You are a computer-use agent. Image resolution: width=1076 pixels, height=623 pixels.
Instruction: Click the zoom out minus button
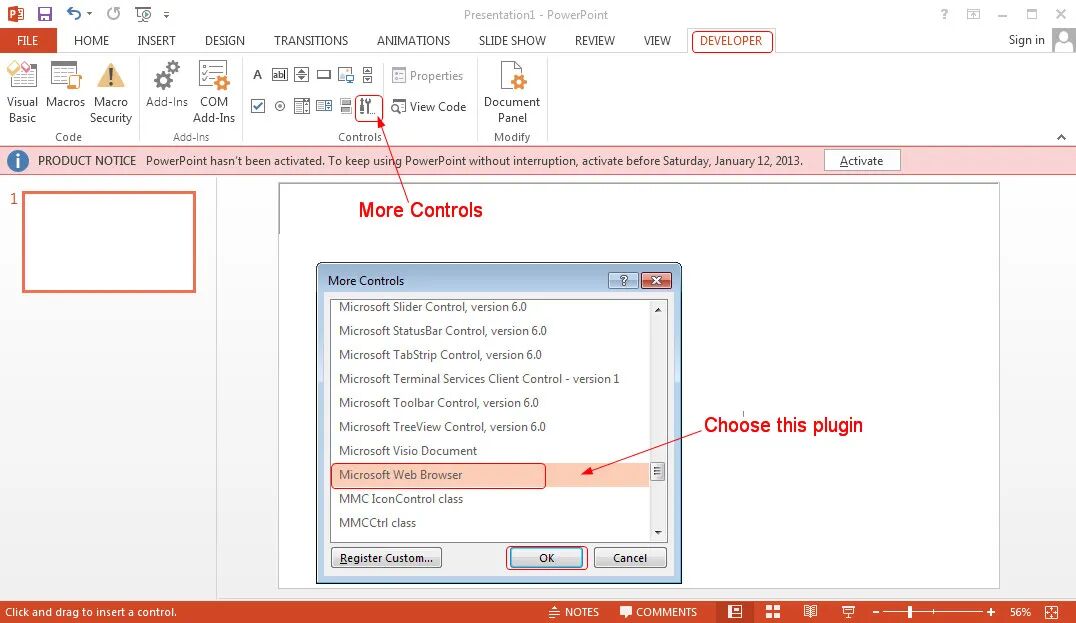(876, 612)
